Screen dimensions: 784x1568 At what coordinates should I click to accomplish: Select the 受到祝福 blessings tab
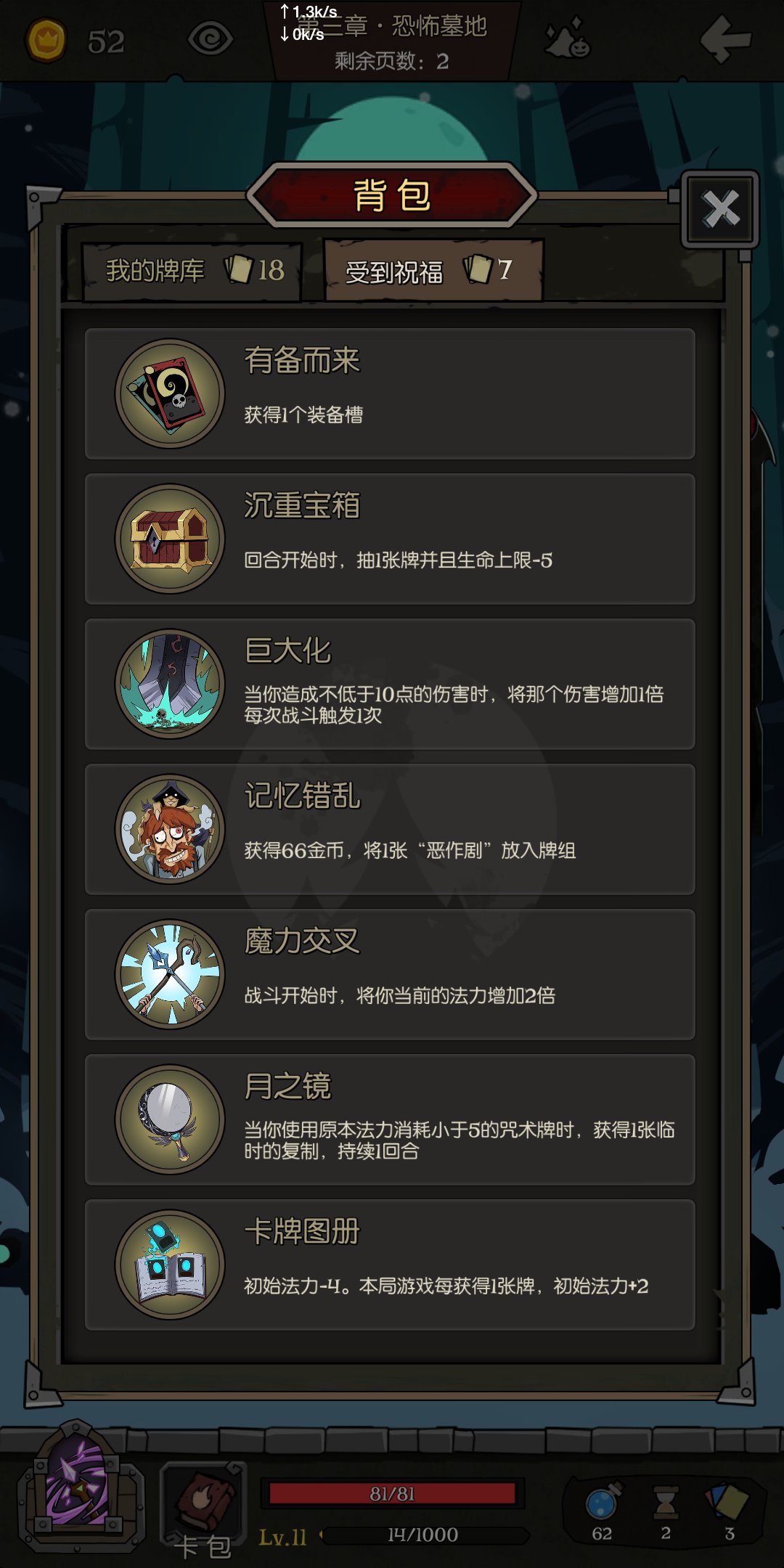(x=433, y=271)
